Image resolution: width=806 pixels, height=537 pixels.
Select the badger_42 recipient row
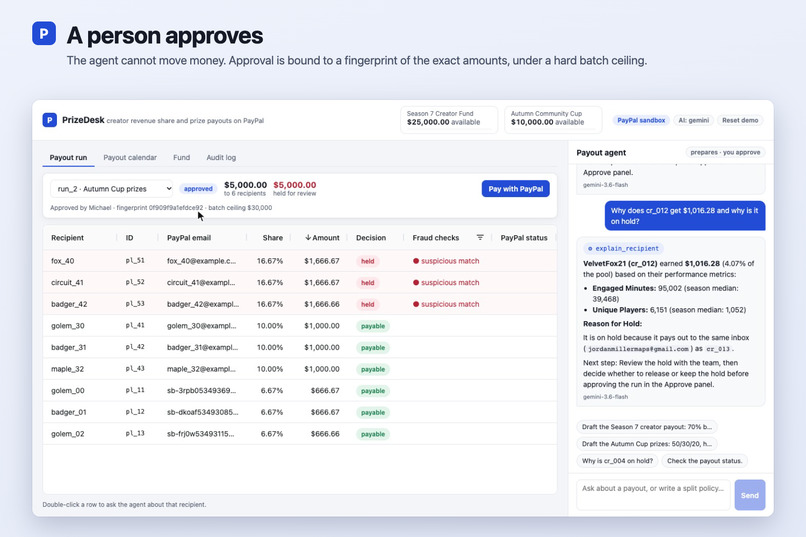[300, 304]
